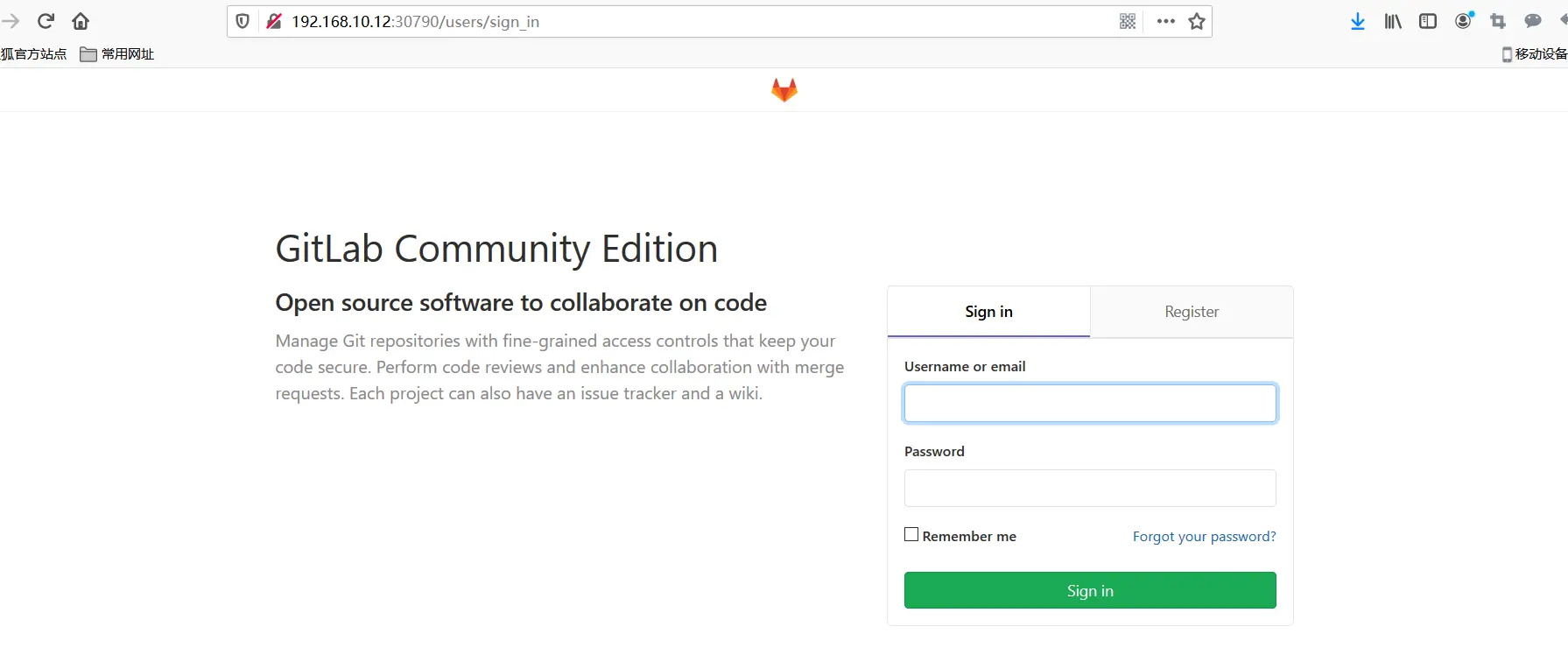Image resolution: width=1568 pixels, height=662 pixels.
Task: Open the tracking protection shield icon
Action: click(243, 21)
